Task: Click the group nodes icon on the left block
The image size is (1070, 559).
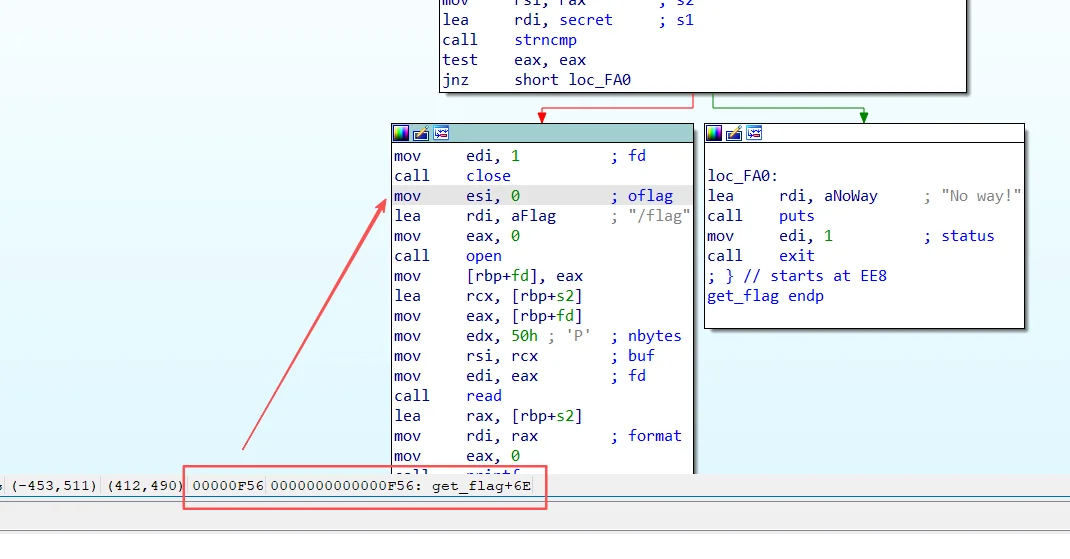Action: (441, 133)
